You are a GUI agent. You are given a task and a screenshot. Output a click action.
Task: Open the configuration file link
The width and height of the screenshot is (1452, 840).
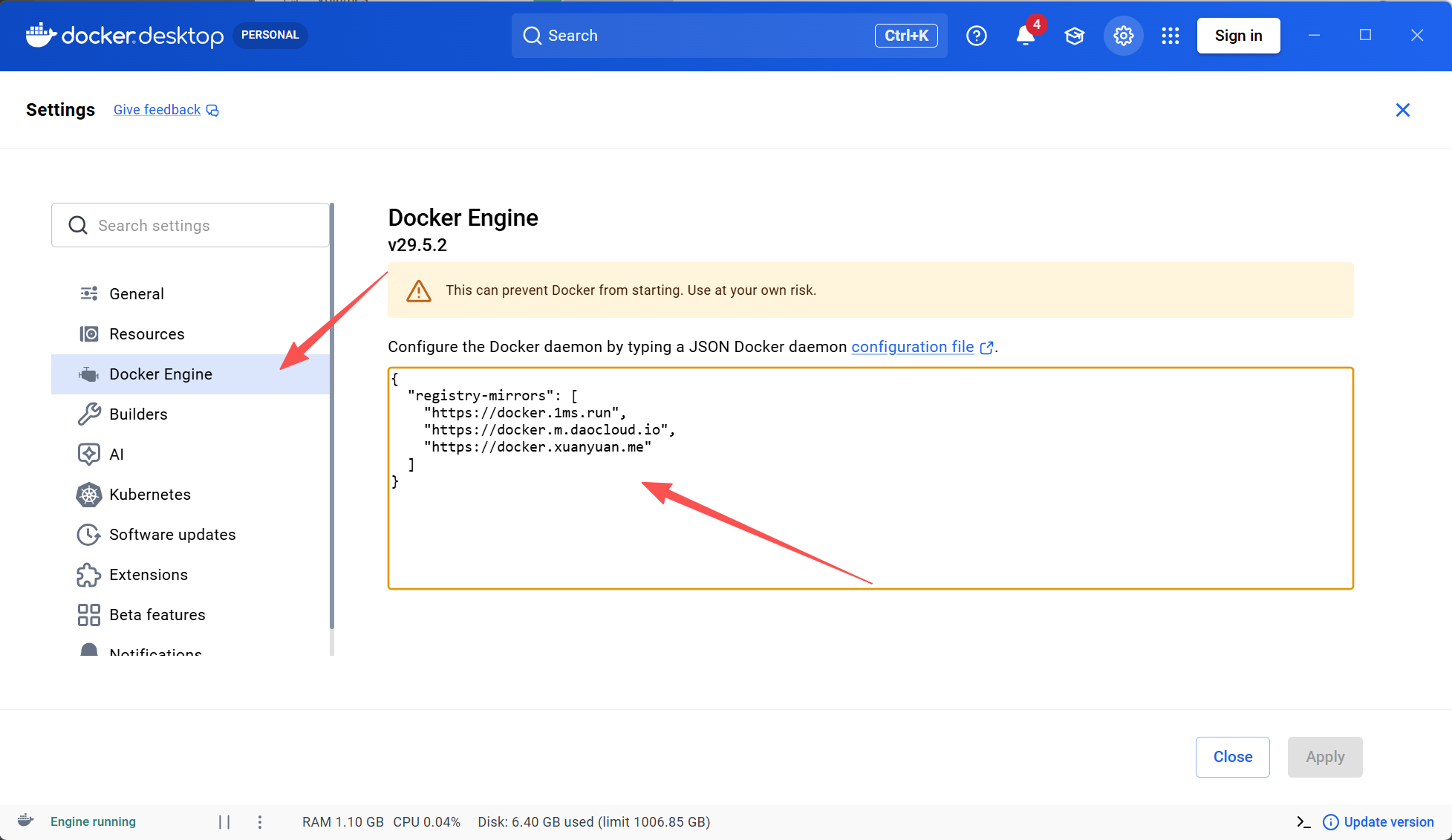point(913,347)
